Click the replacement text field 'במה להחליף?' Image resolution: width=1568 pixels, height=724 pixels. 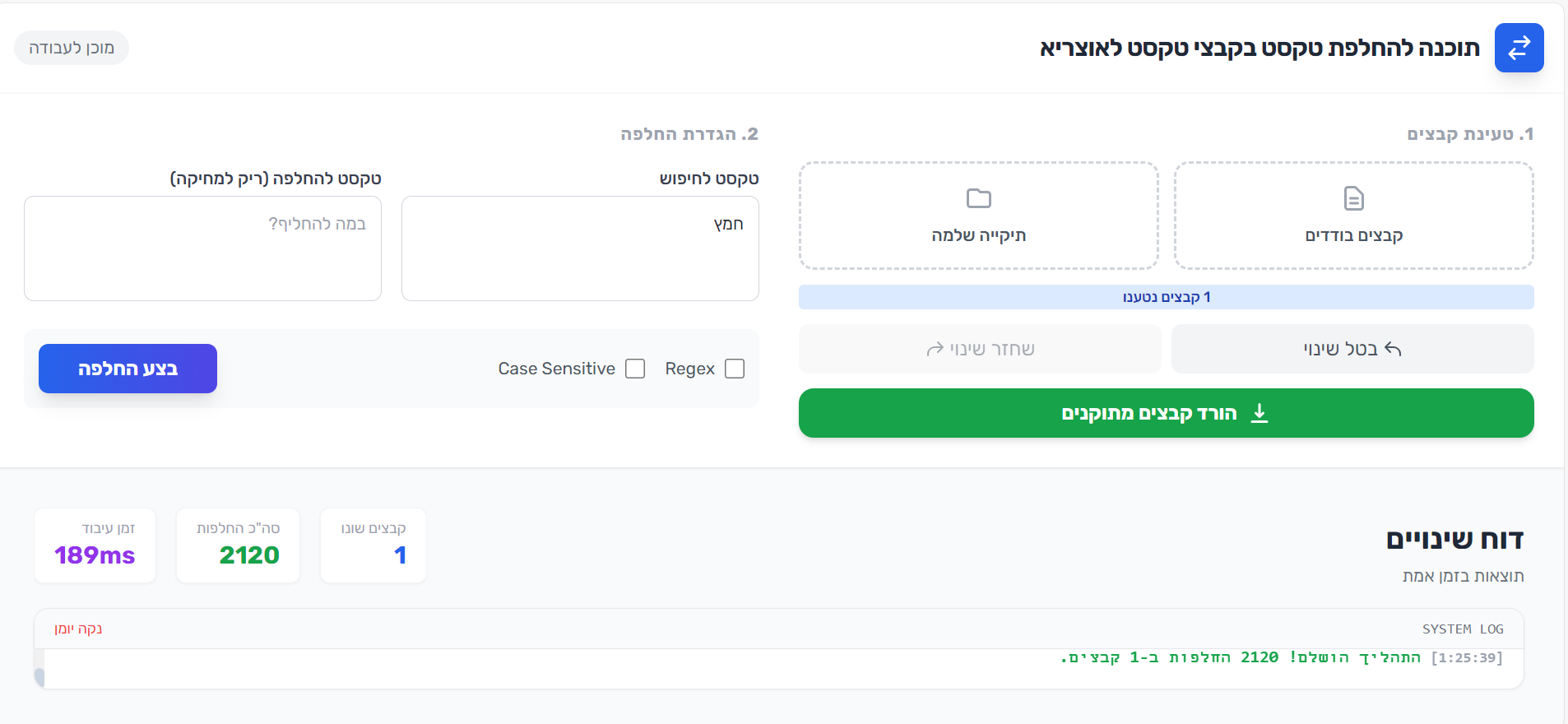tap(202, 248)
